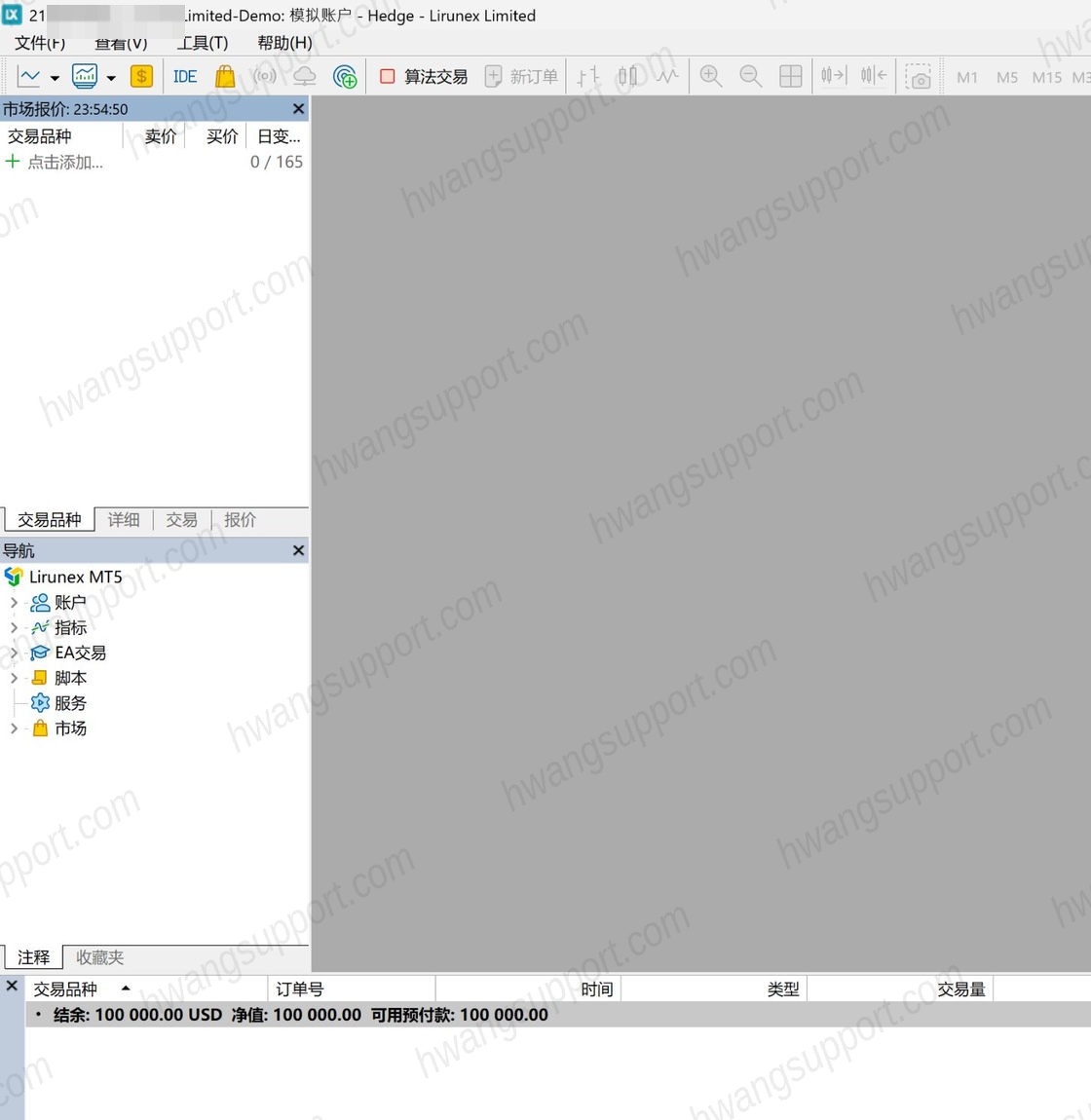This screenshot has height=1120, width=1091.
Task: Click the 新订单 new order button
Action: (521, 76)
